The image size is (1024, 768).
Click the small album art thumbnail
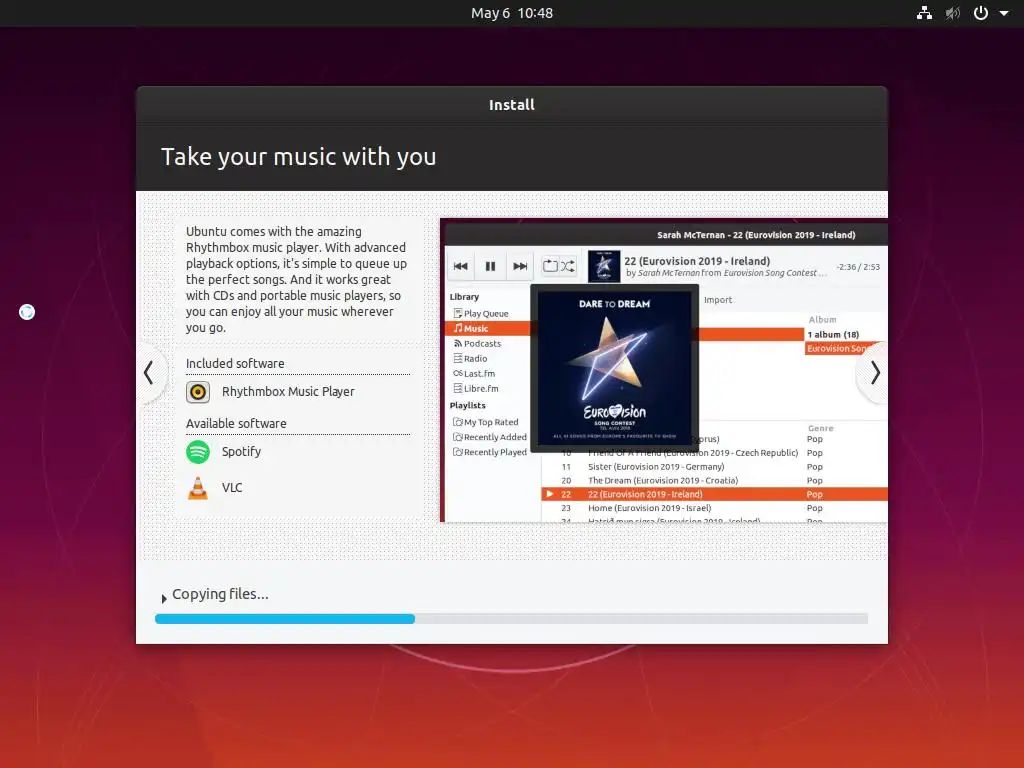(604, 266)
